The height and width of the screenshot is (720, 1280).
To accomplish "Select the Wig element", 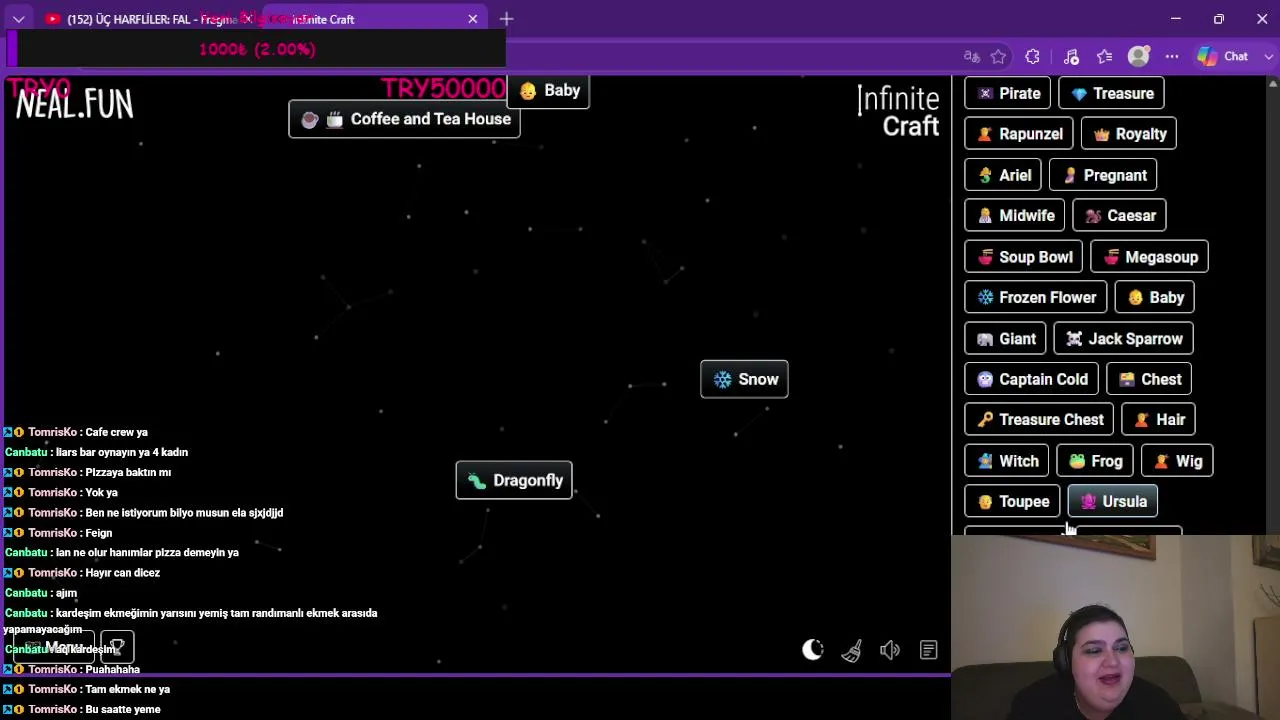I will (x=1177, y=461).
